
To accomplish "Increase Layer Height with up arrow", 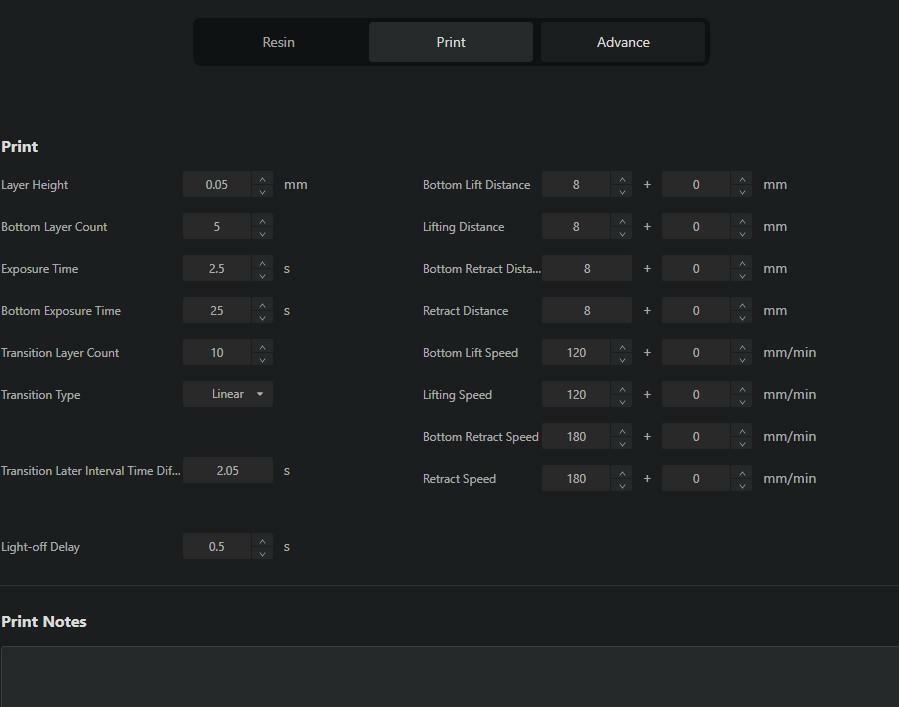I will pyautogui.click(x=262, y=179).
